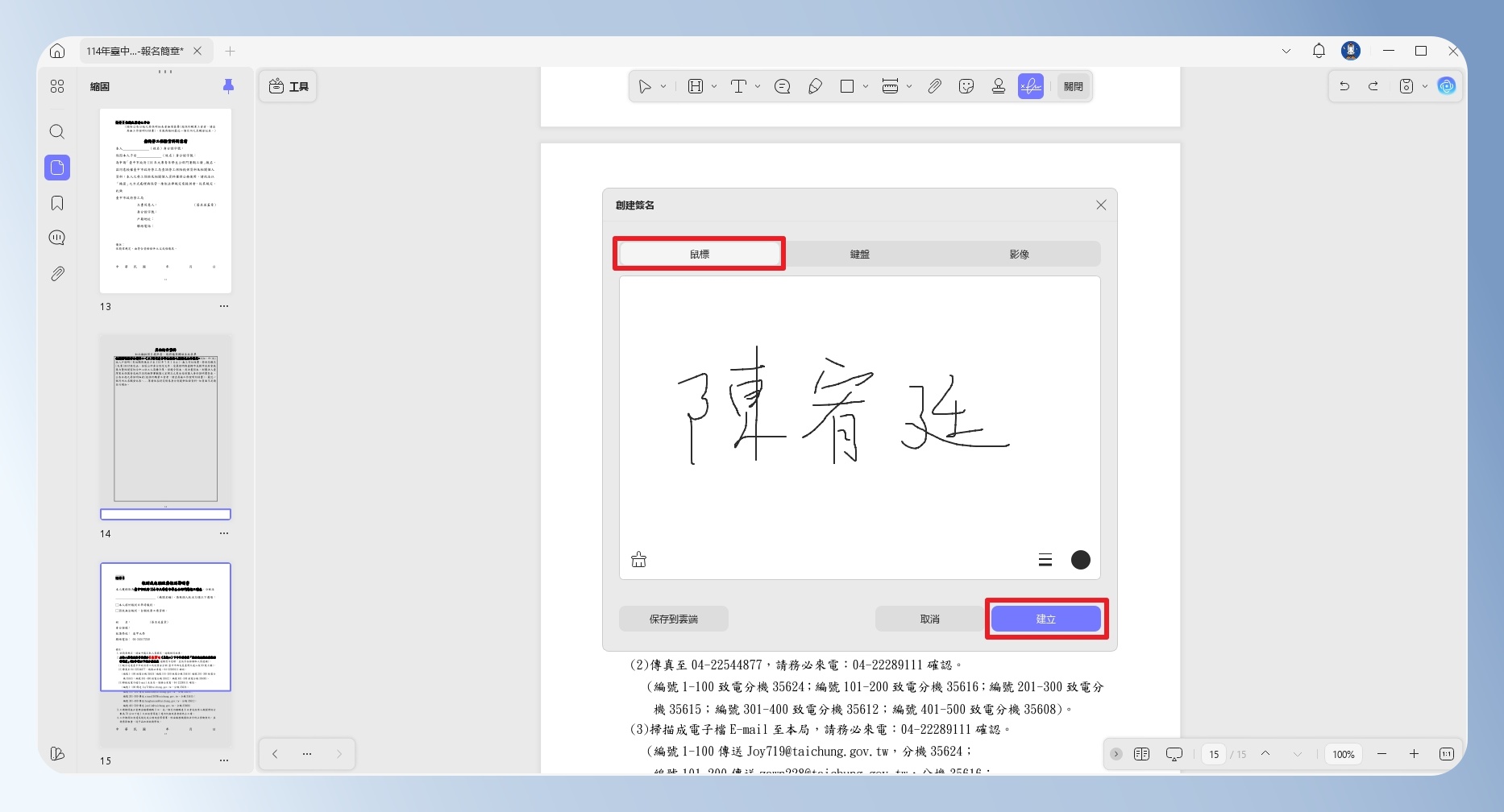Clear the signature with the eraser icon

point(638,560)
